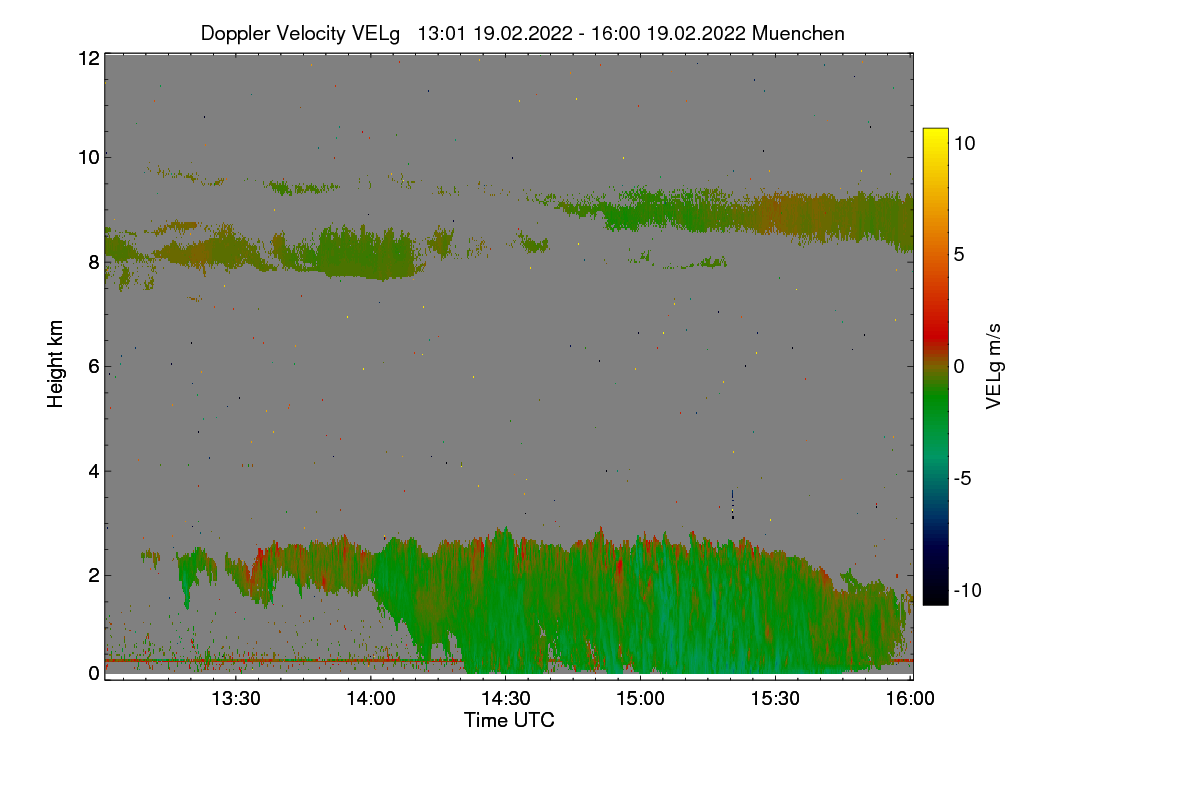Click colorbar tick label '0'
Image resolution: width=1200 pixels, height=800 pixels.
pyautogui.click(x=959, y=367)
